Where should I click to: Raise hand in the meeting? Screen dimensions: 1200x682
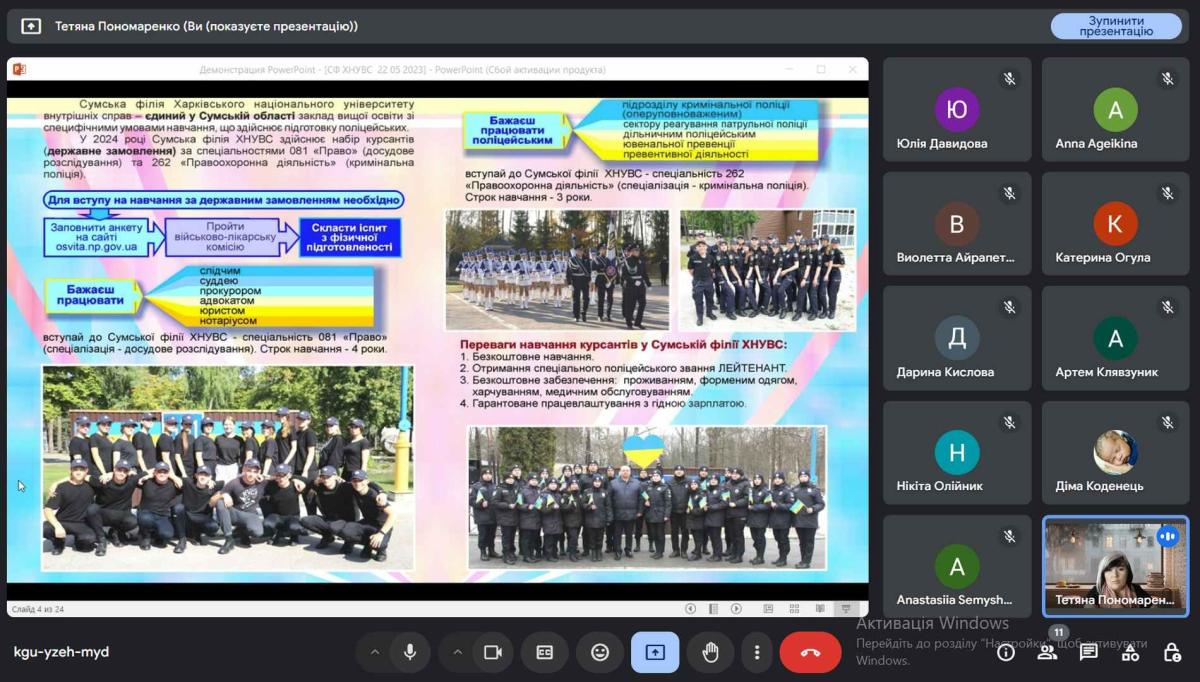pyautogui.click(x=710, y=652)
